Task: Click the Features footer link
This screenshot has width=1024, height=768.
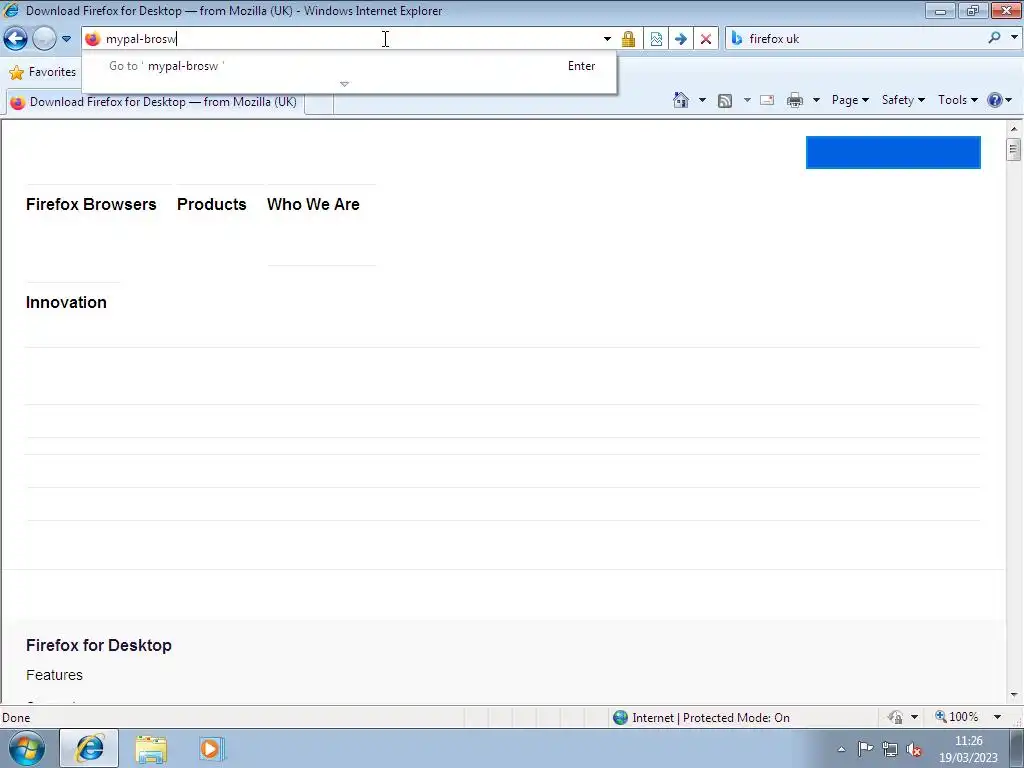Action: [x=54, y=675]
